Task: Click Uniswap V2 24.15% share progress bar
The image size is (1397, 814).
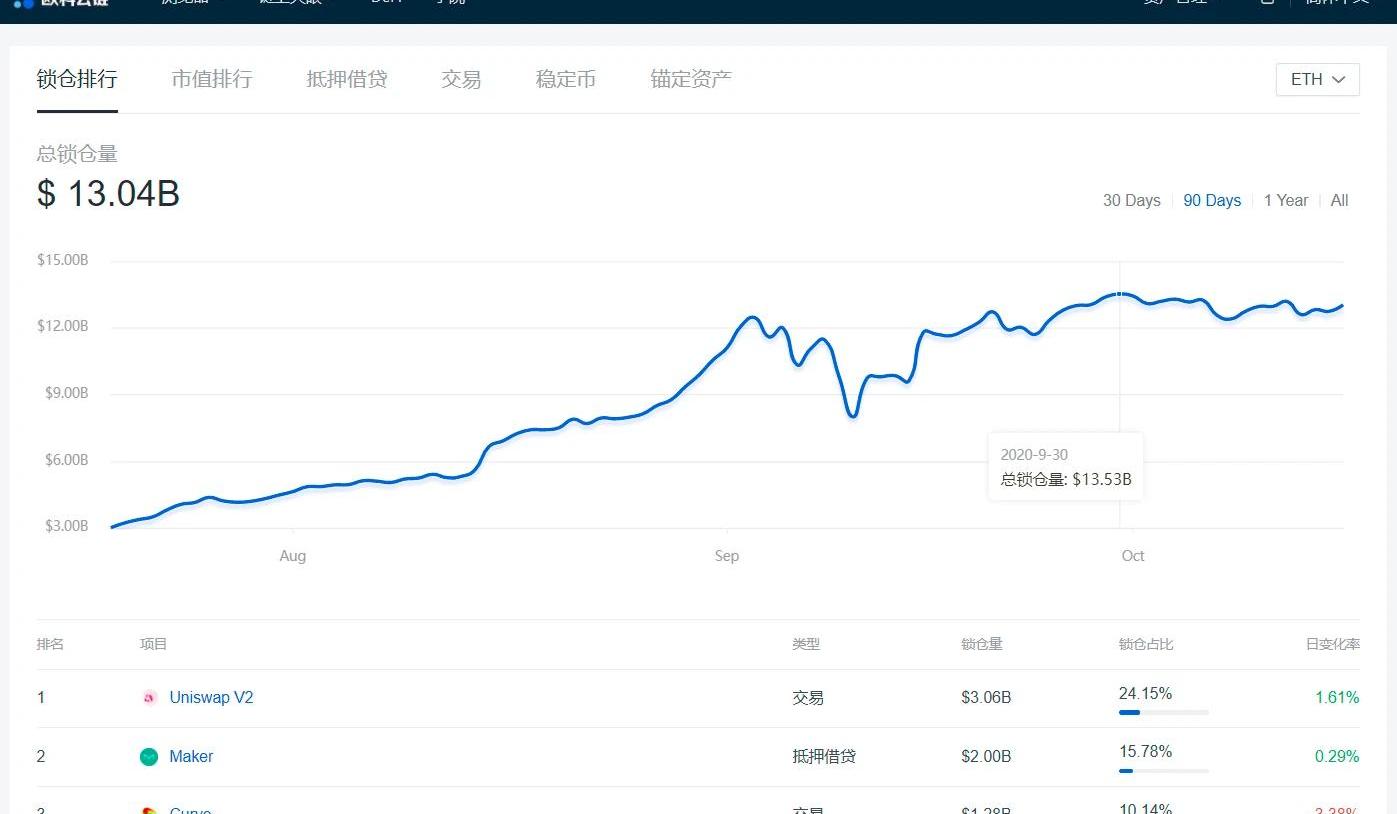Action: [x=1163, y=712]
